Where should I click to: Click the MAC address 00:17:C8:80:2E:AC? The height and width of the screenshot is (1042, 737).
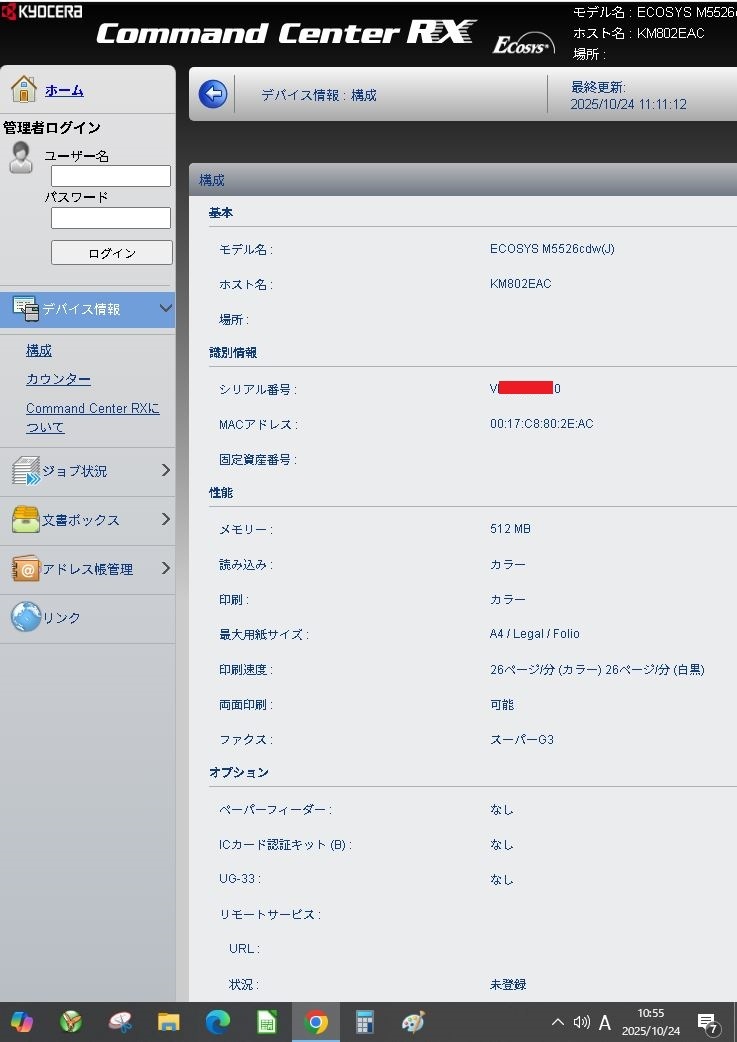(x=542, y=423)
